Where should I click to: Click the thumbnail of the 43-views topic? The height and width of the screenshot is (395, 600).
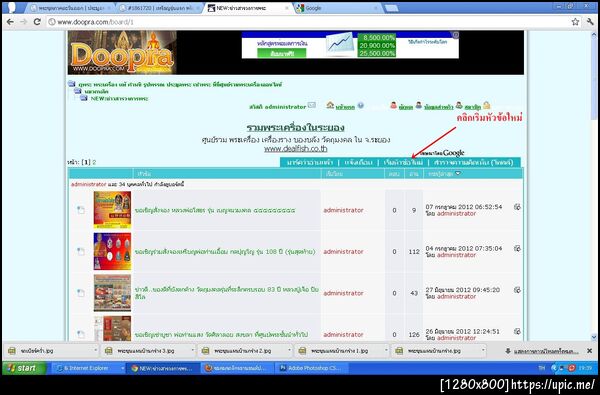112,293
